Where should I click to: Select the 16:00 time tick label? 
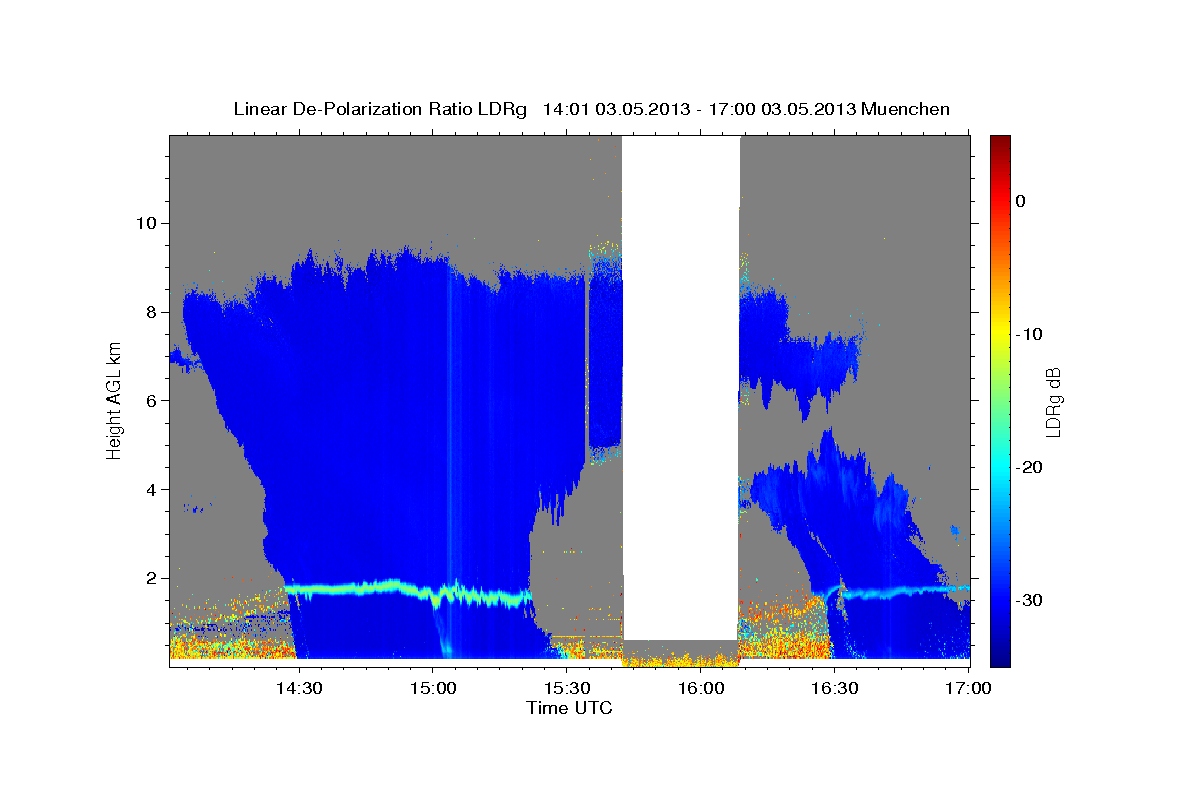(701, 688)
